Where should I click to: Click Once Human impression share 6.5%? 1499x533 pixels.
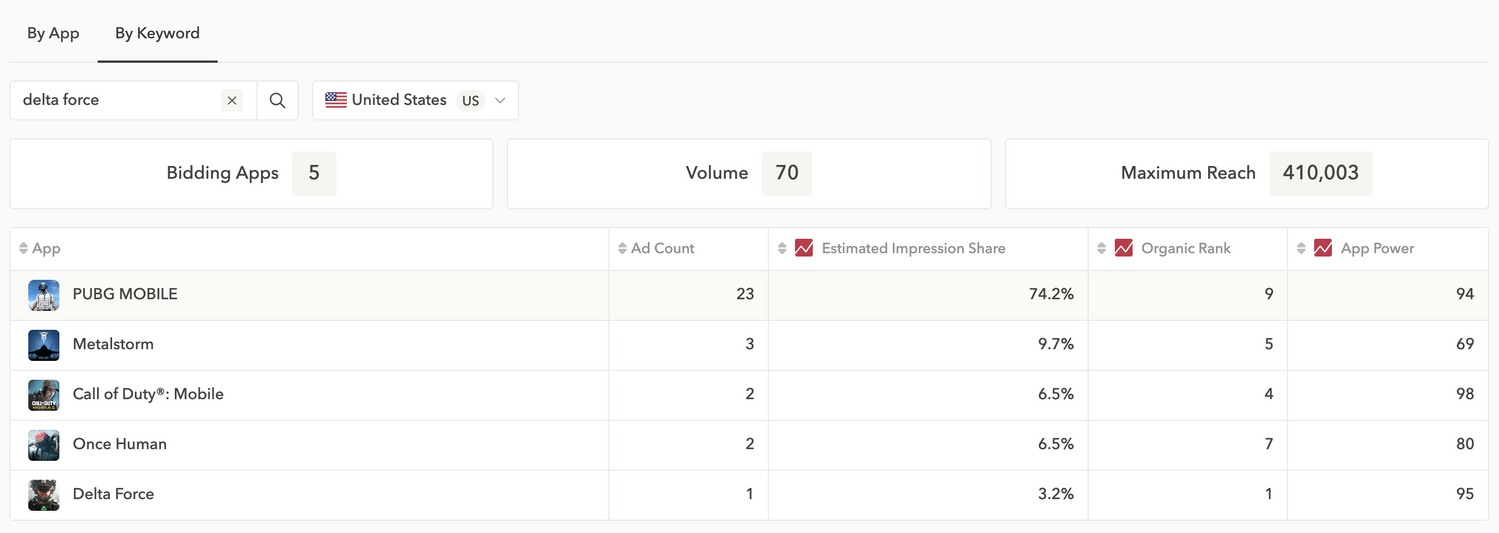(x=1056, y=444)
